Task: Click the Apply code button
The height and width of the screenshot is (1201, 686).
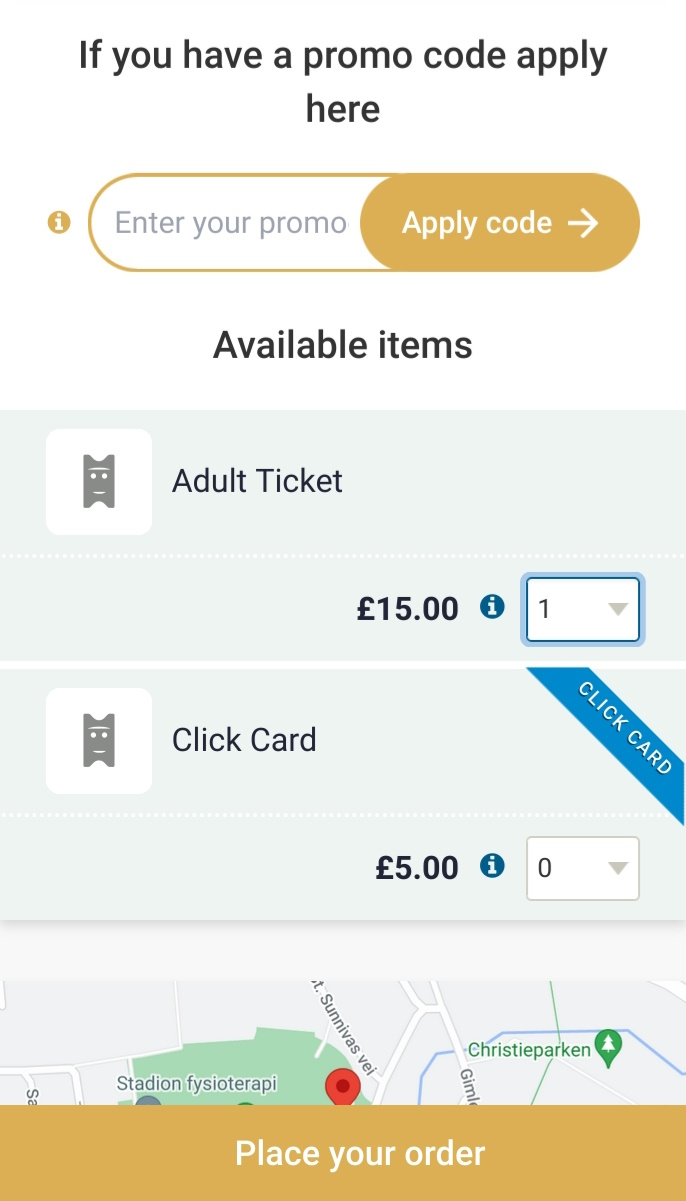Action: 499,222
